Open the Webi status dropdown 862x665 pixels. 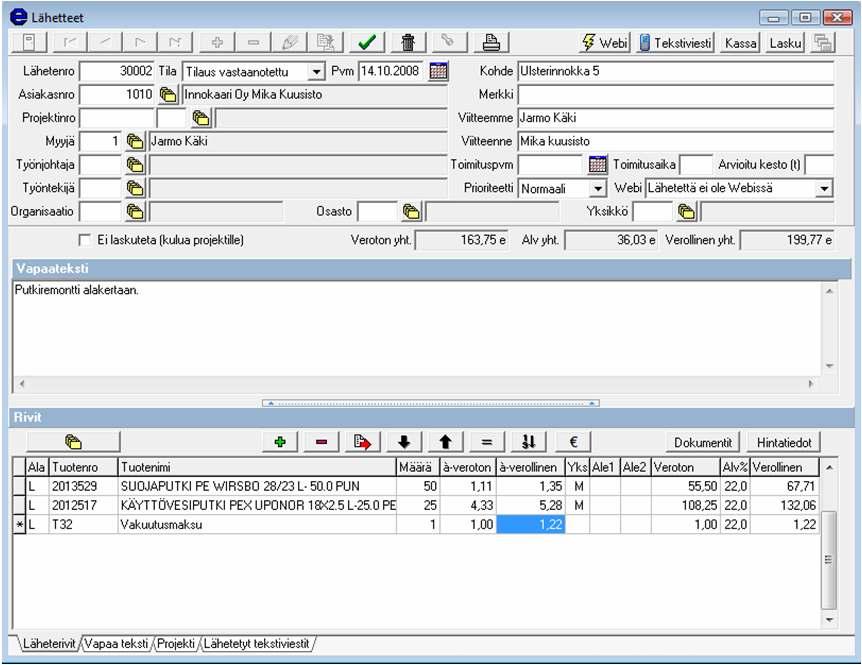click(824, 189)
